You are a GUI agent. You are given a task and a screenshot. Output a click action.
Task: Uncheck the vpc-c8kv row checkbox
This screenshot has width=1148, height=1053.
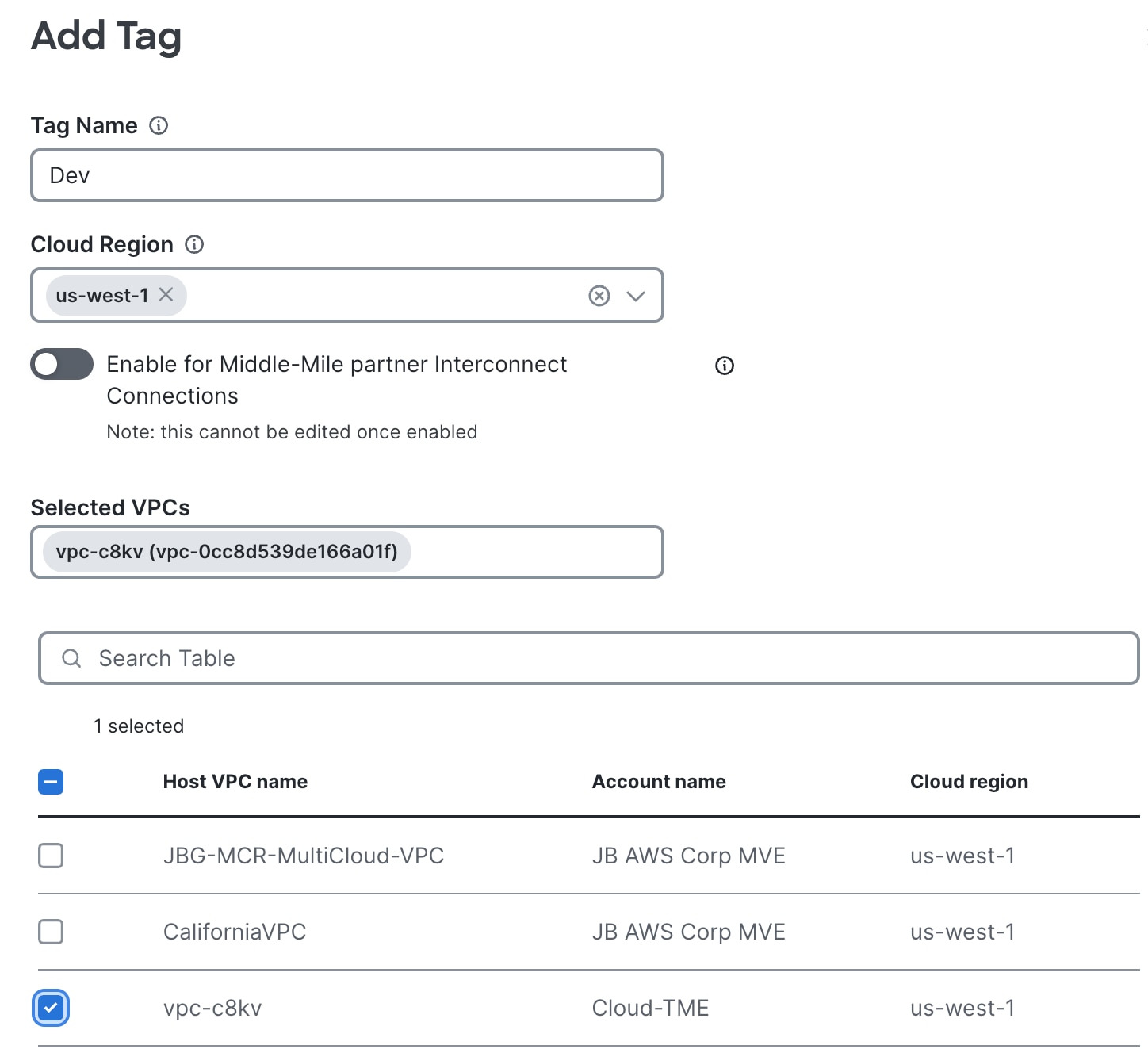[51, 1008]
